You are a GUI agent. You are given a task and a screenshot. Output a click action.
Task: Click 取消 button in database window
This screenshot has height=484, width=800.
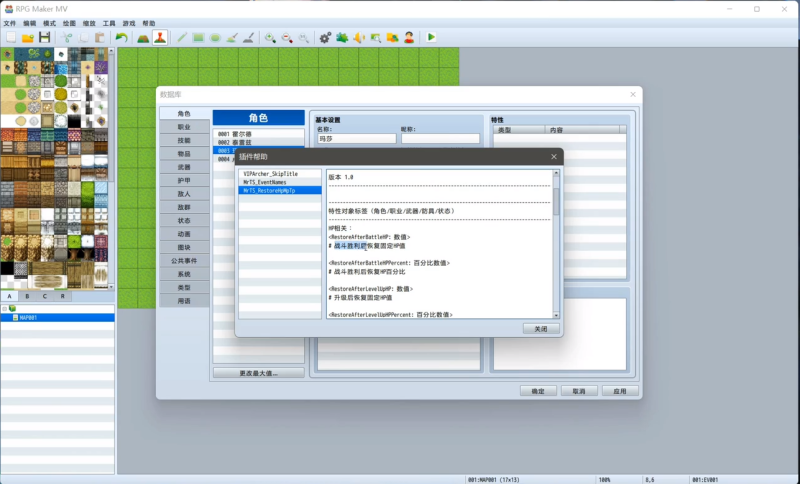579,391
